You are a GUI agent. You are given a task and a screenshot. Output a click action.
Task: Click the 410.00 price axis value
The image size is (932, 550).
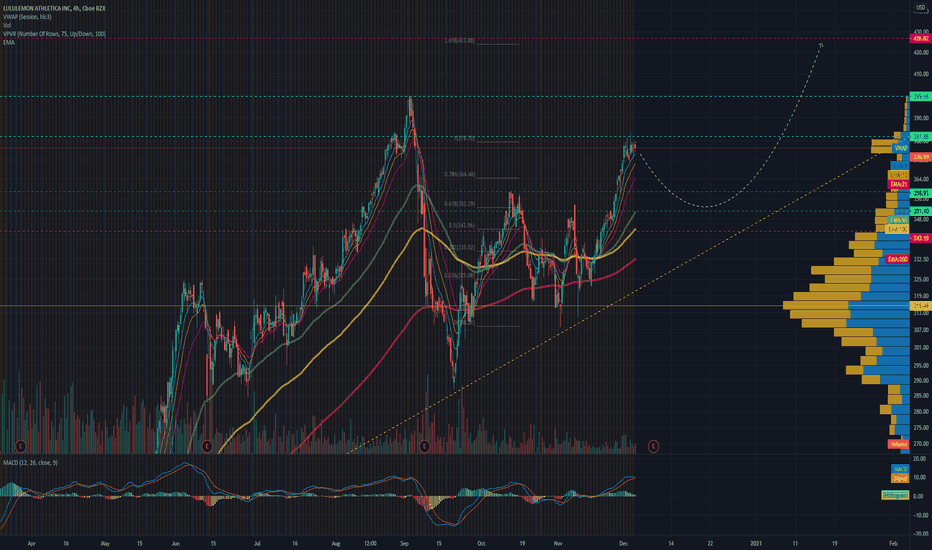[922, 74]
